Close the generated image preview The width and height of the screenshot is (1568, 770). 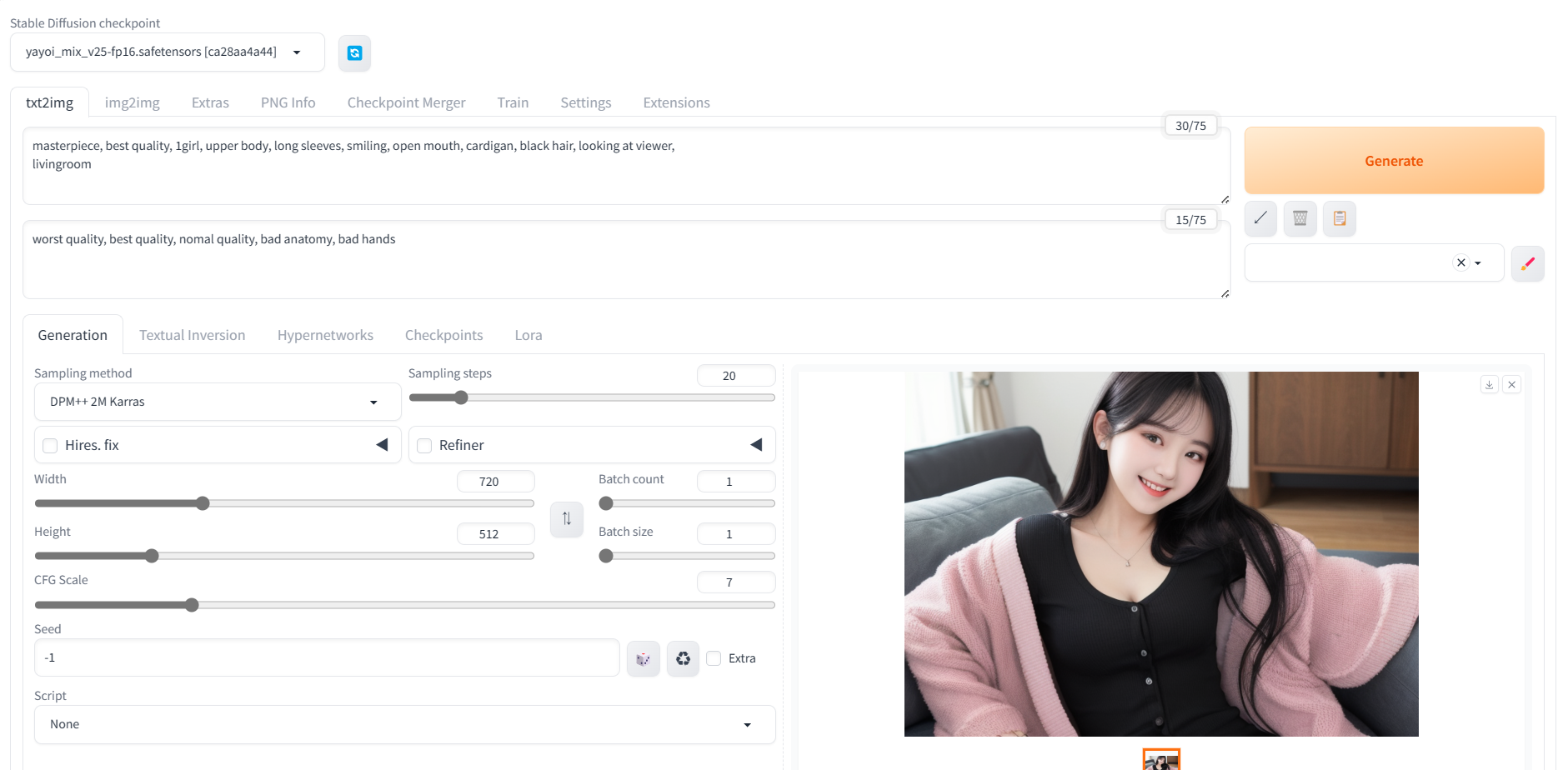coord(1511,384)
